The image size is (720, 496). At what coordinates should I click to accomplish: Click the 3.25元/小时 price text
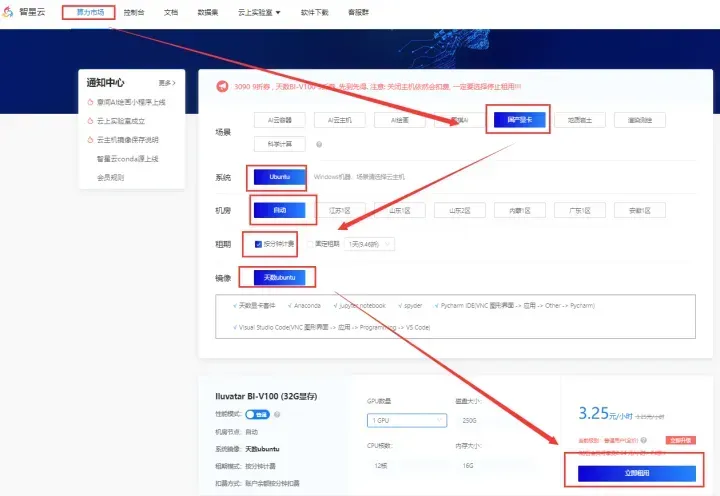click(606, 413)
